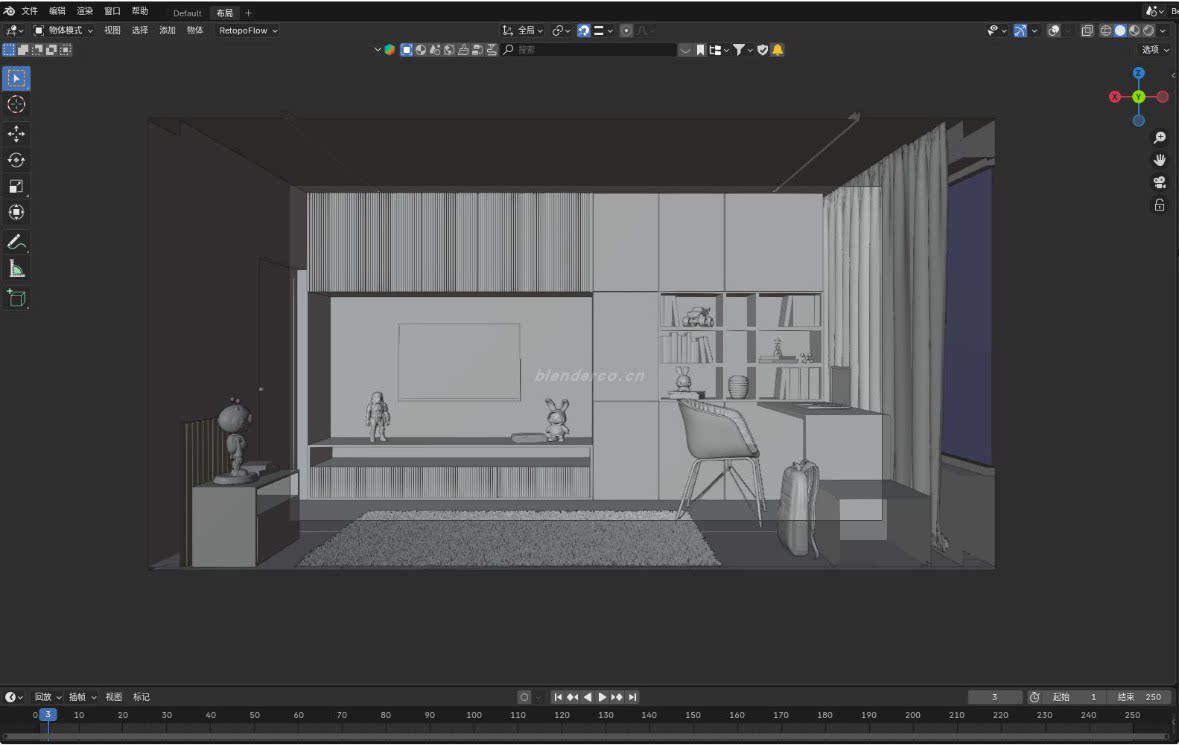The image size is (1179, 745).
Task: Select the Scale tool
Action: pos(16,186)
